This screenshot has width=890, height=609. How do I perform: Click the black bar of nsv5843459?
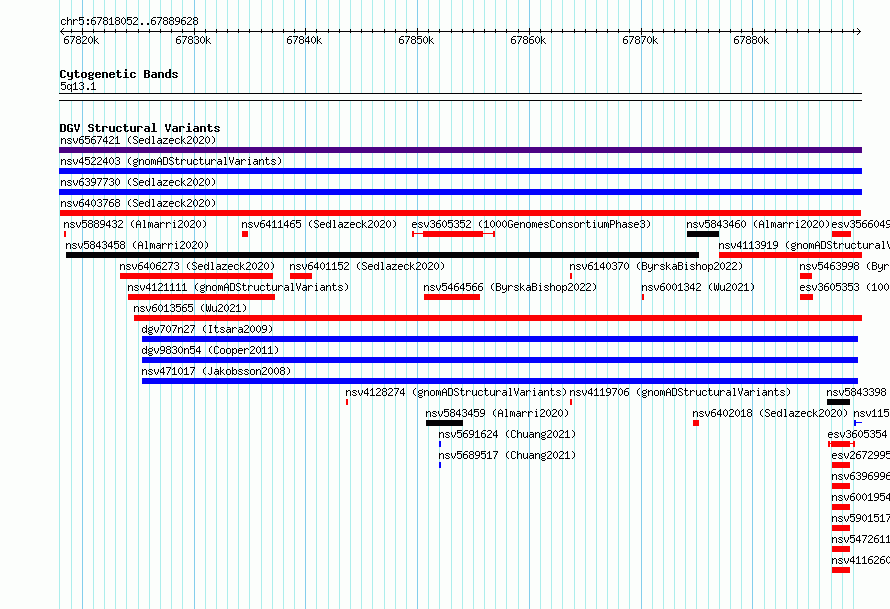tap(444, 423)
